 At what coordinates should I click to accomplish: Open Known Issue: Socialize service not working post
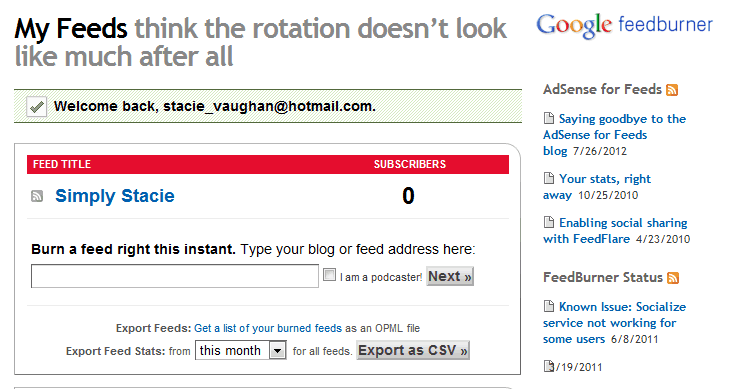point(615,323)
